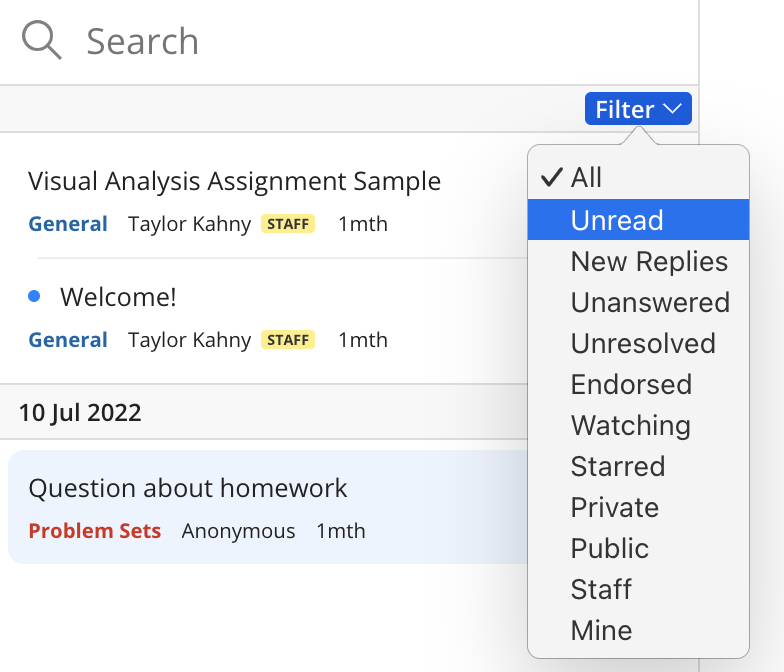
Task: Select Private in the filter list
Action: coord(614,508)
